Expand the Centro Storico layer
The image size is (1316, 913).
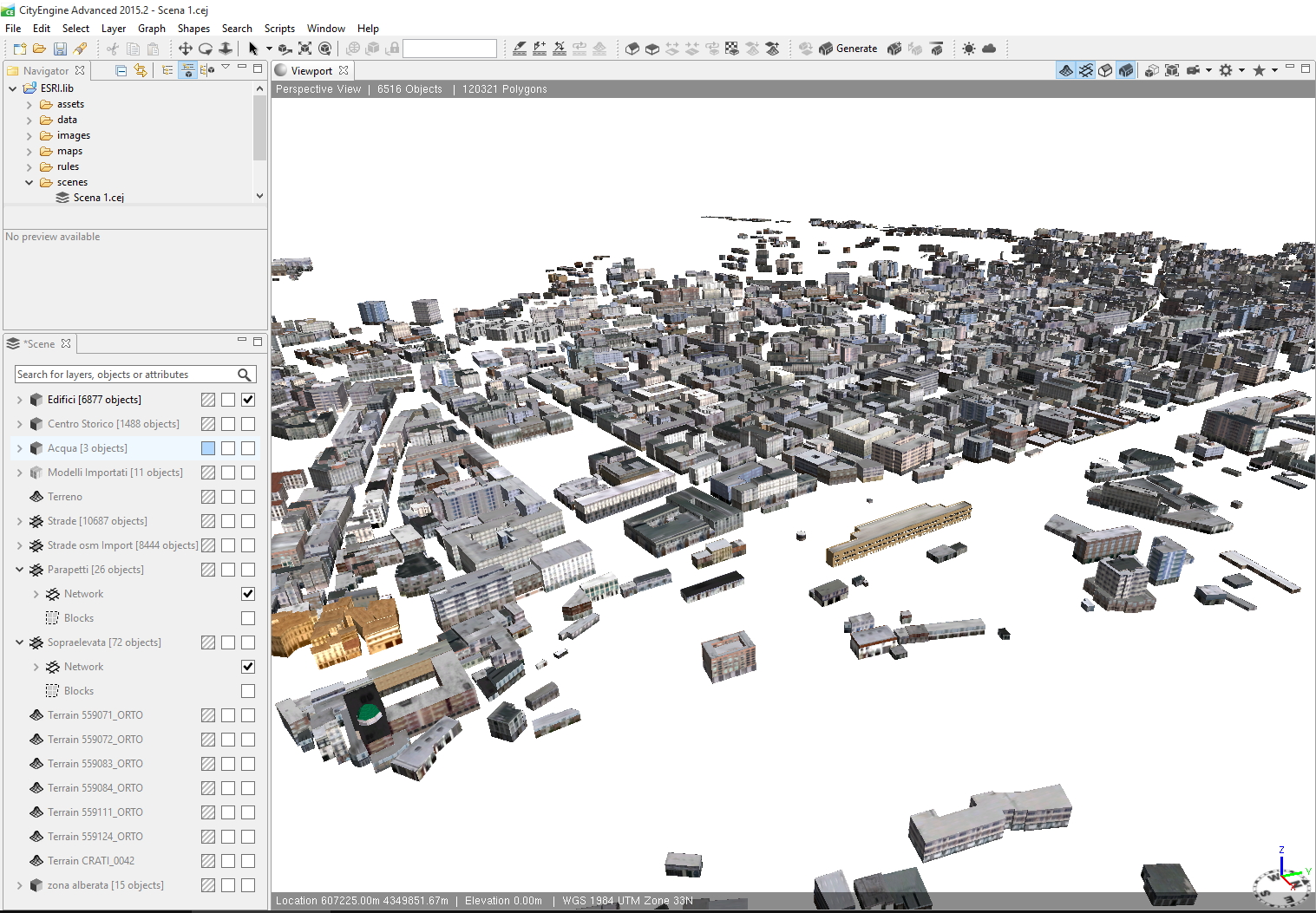point(19,424)
